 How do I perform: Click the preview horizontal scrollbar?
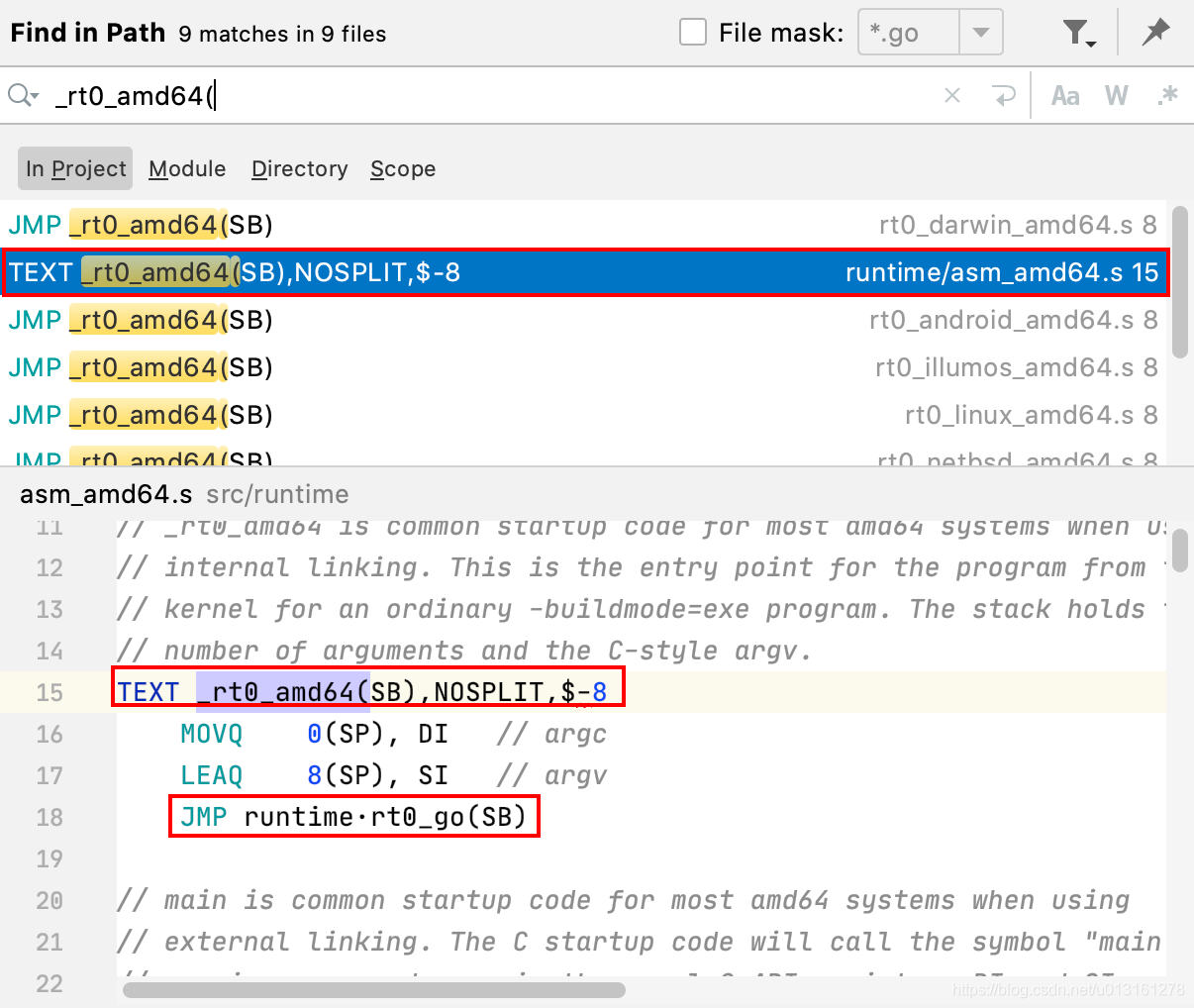point(374,989)
